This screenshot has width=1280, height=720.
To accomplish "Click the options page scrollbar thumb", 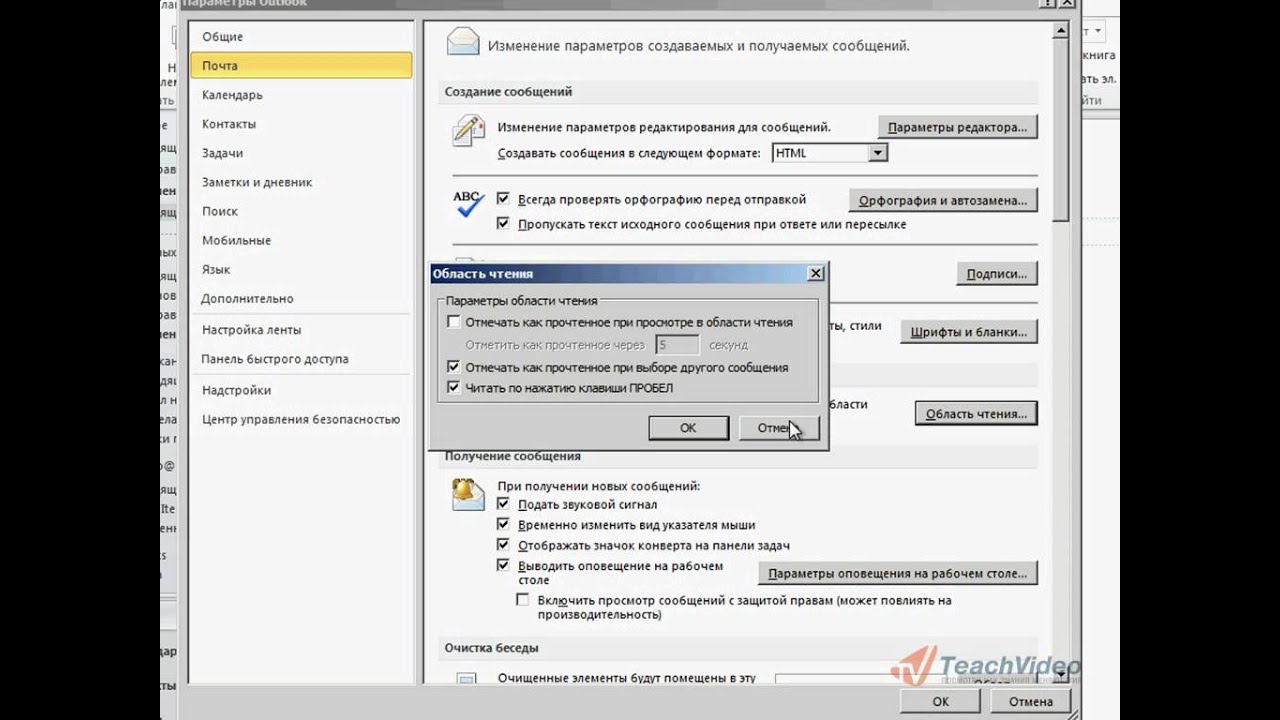I will [1062, 131].
